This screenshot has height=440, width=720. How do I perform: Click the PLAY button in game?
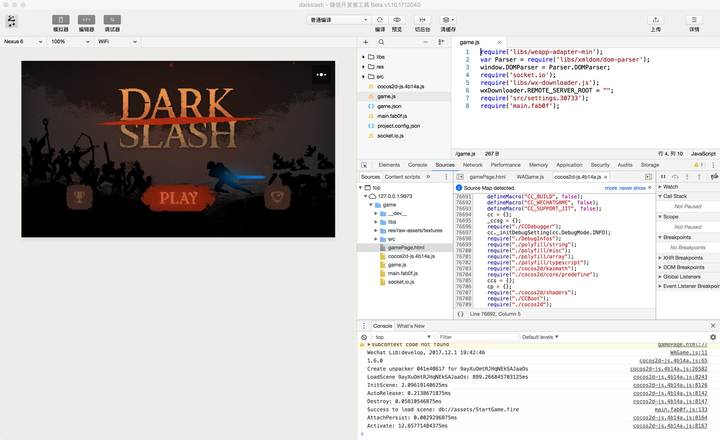[178, 198]
